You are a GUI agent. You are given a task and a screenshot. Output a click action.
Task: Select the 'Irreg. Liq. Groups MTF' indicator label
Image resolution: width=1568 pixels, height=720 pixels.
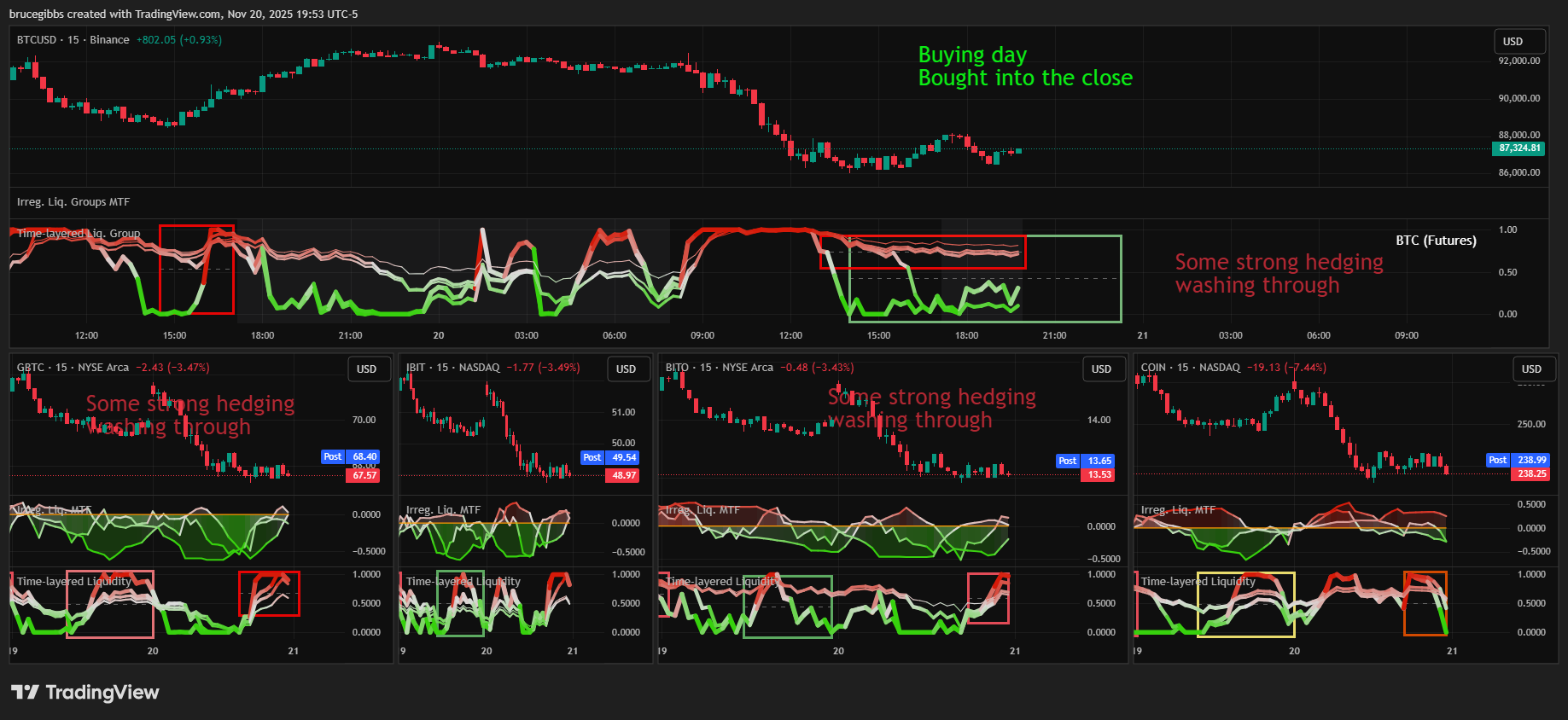73,202
